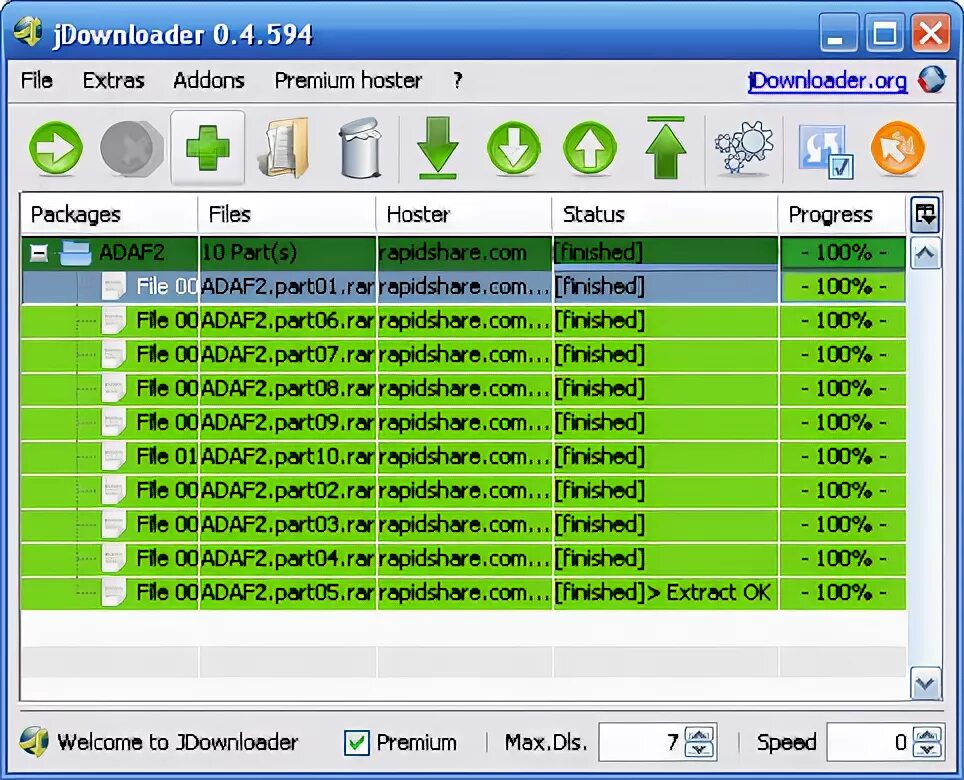Select the ADAF2.part08.rar file row
The height and width of the screenshot is (780, 964).
[464, 389]
